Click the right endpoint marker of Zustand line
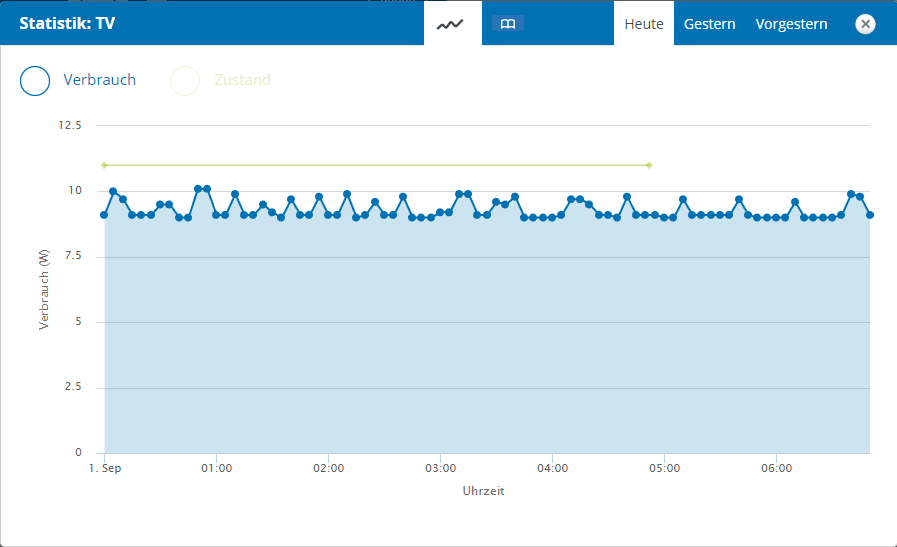This screenshot has width=897, height=547. [x=649, y=165]
